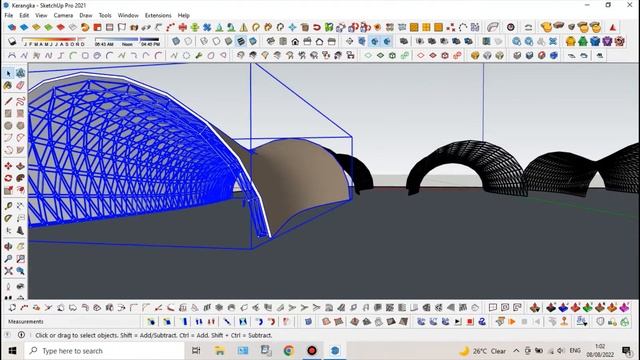Click the Zoom Extents tool
The image size is (640, 360).
click(x=9, y=271)
